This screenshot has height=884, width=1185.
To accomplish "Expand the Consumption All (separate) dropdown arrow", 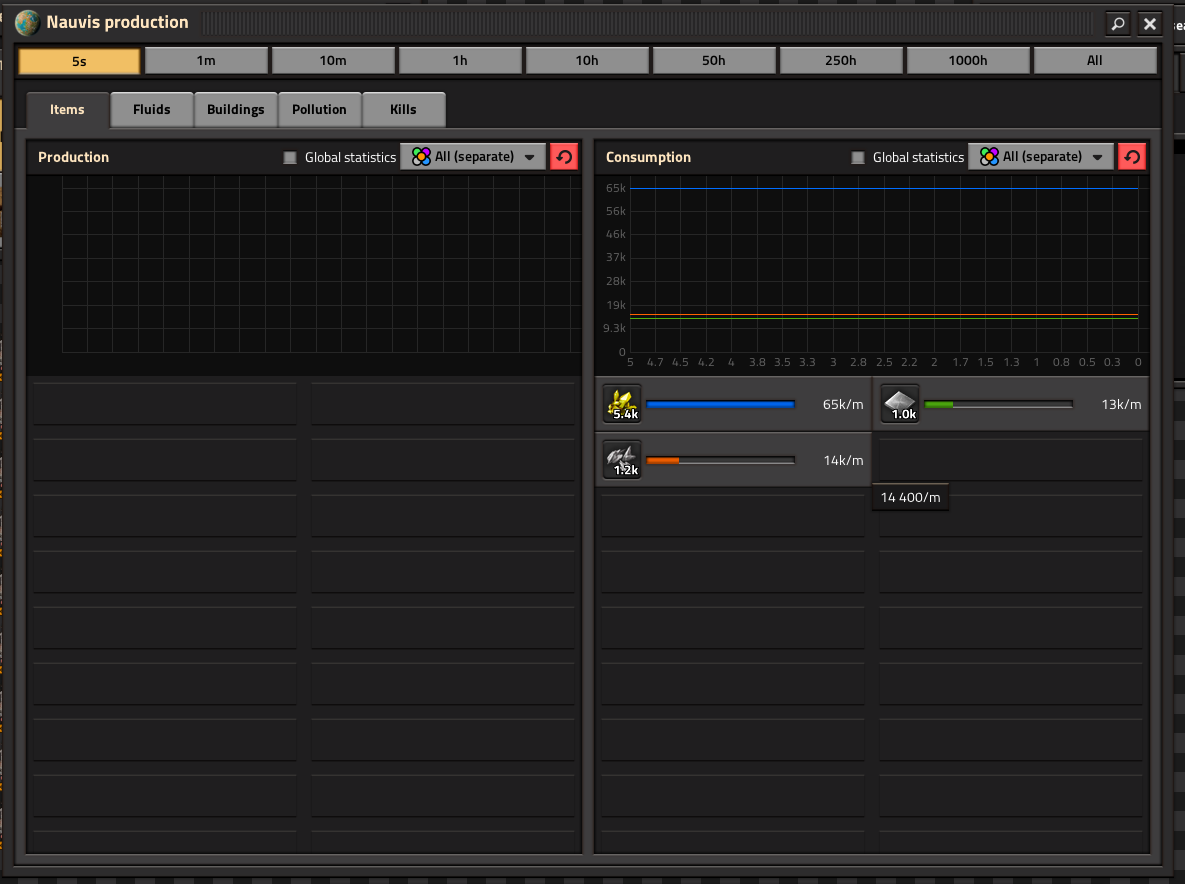I will coord(1097,157).
